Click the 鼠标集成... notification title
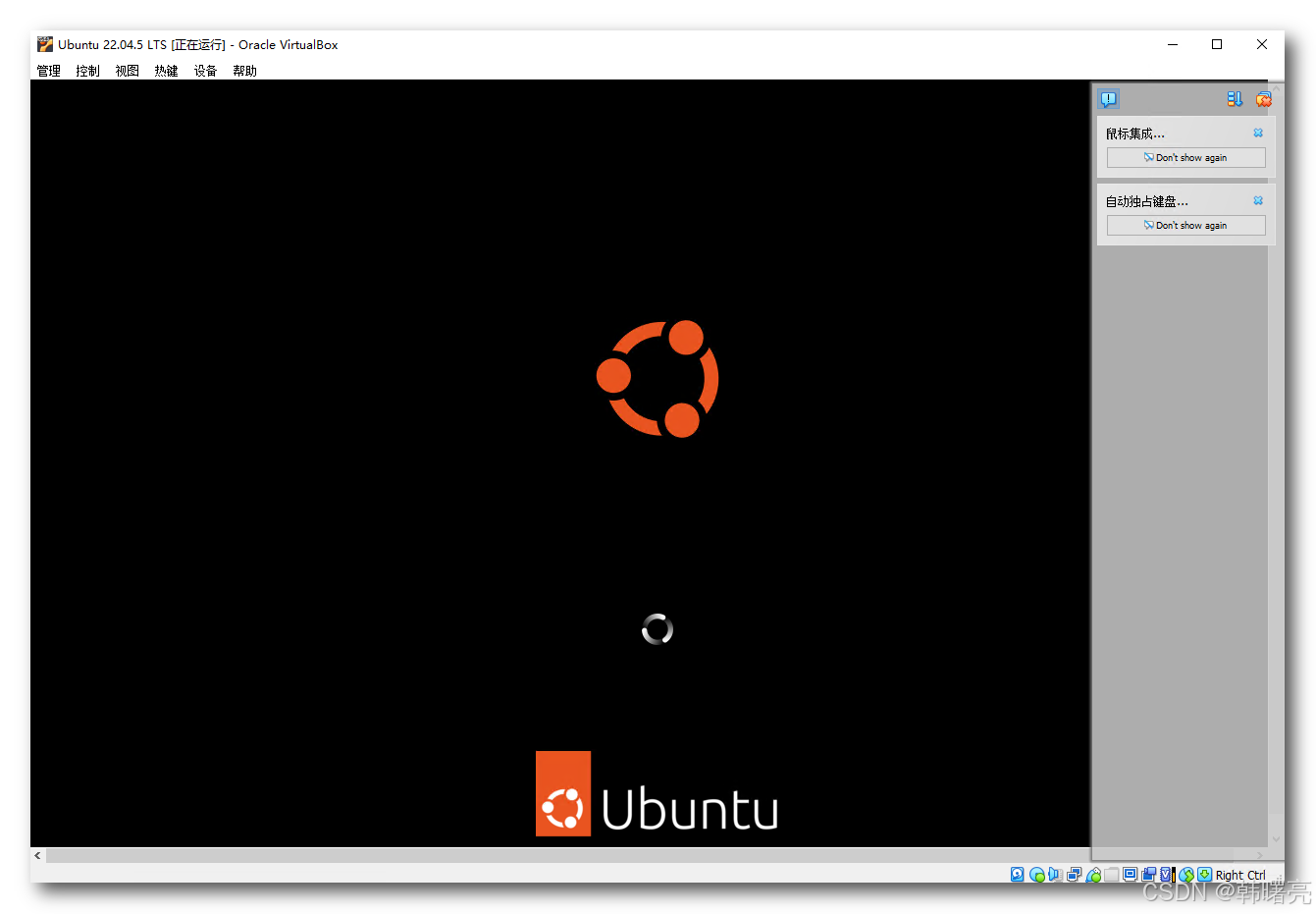The height and width of the screenshot is (914, 1316). 1135,134
